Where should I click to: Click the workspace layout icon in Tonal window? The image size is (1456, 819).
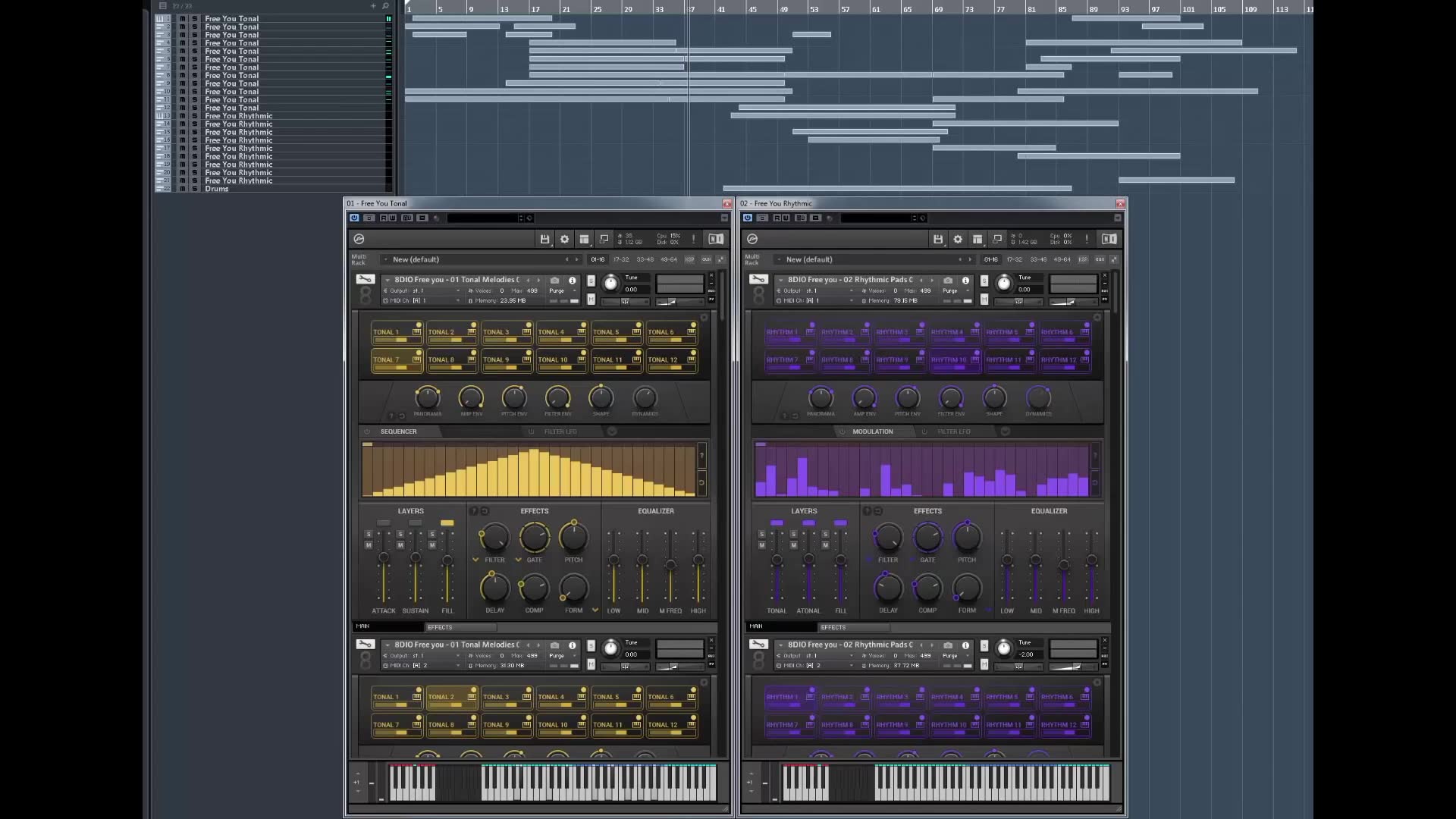point(584,239)
